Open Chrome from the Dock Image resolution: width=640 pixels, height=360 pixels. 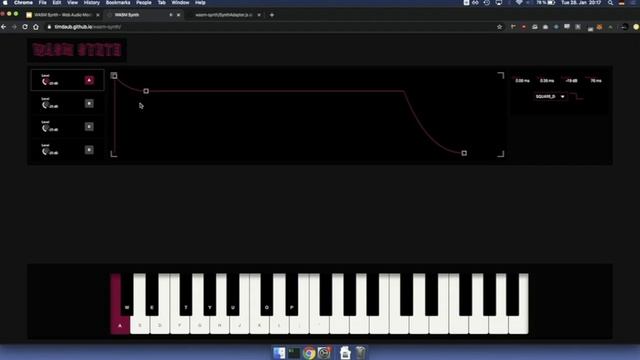click(309, 353)
